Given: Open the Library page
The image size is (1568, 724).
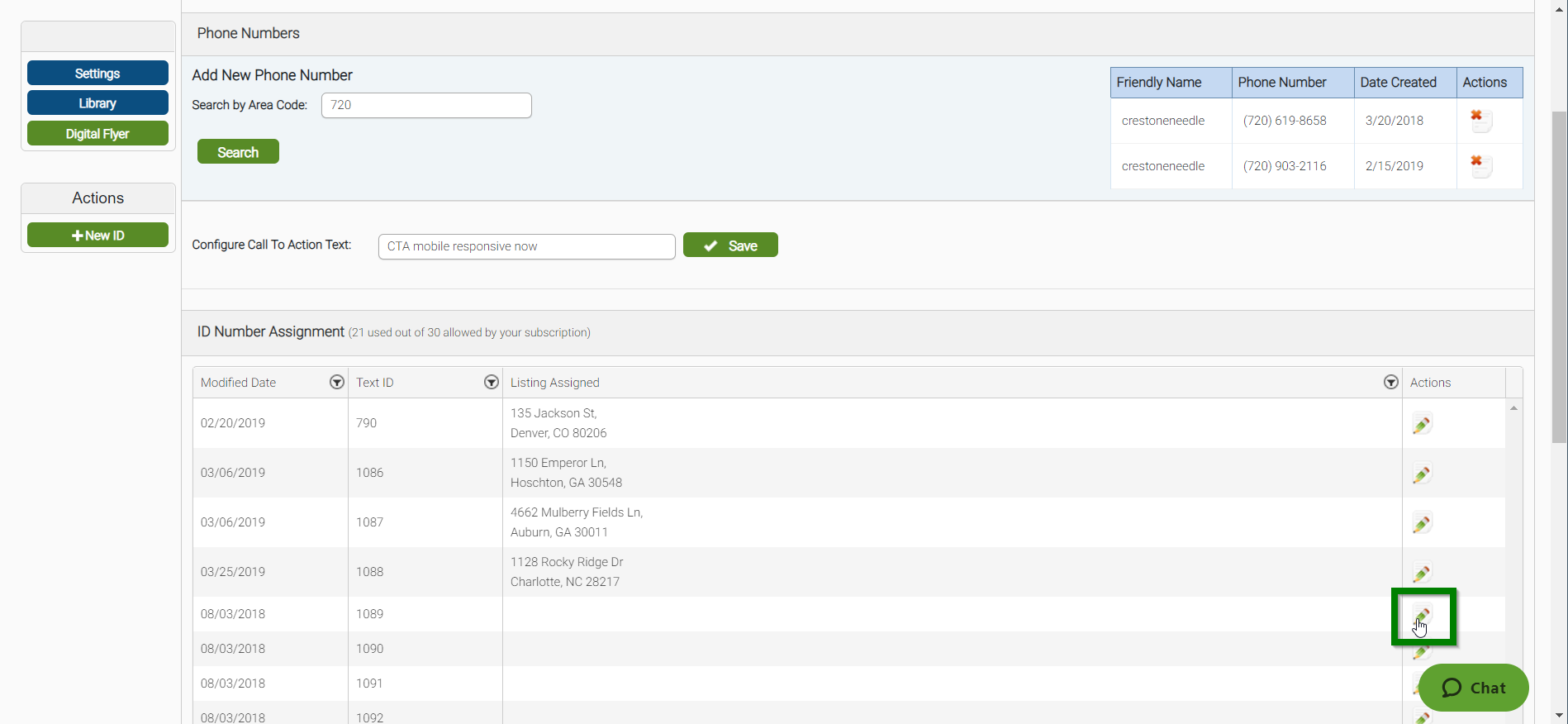Looking at the screenshot, I should [97, 102].
